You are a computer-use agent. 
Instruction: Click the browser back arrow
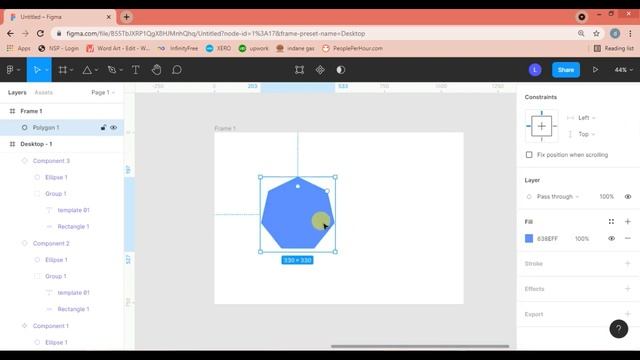tap(10, 33)
